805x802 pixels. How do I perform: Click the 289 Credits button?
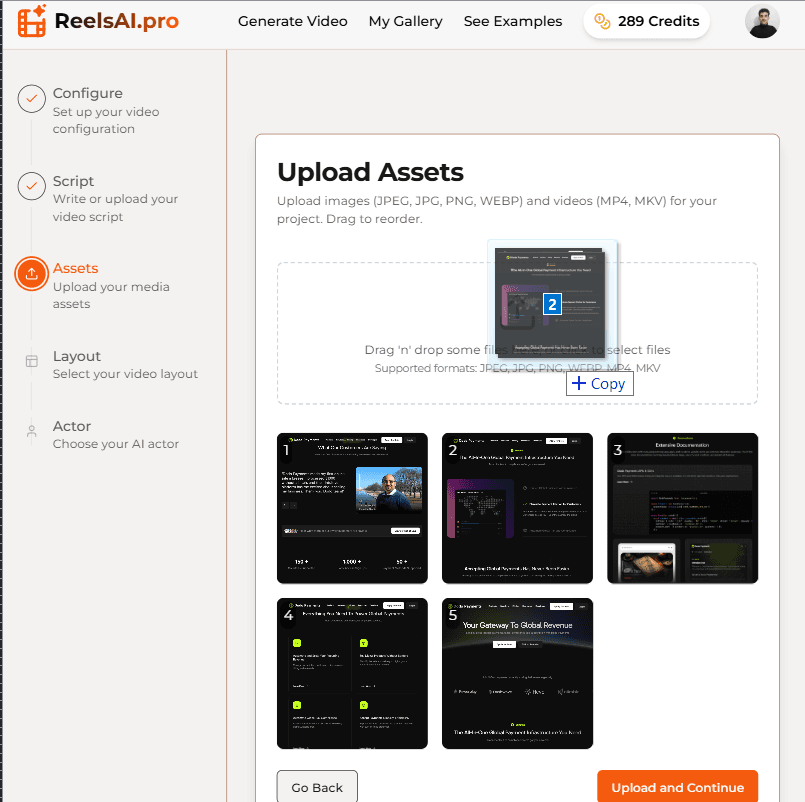646,20
